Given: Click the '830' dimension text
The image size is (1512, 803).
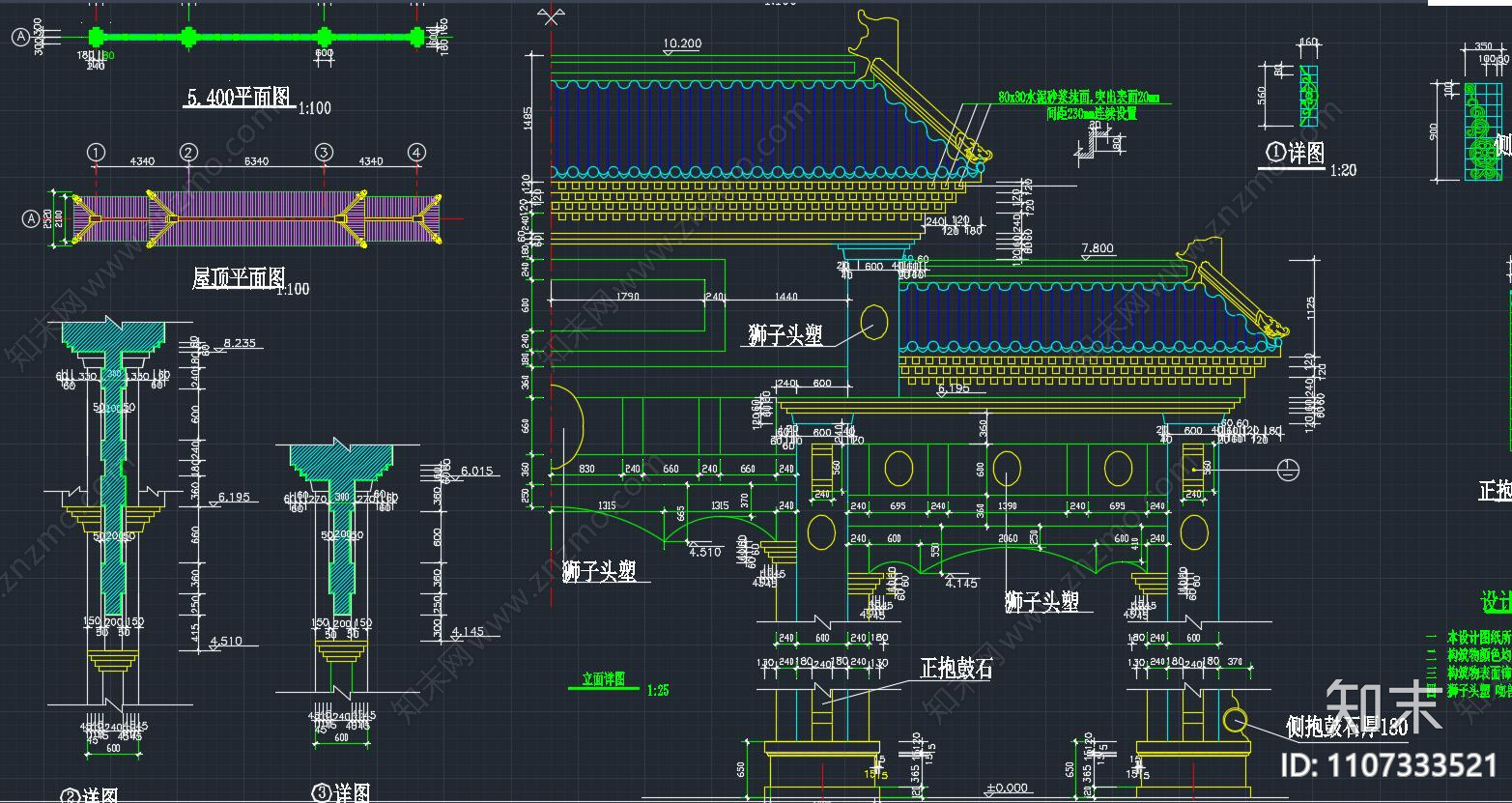Looking at the screenshot, I should (587, 470).
